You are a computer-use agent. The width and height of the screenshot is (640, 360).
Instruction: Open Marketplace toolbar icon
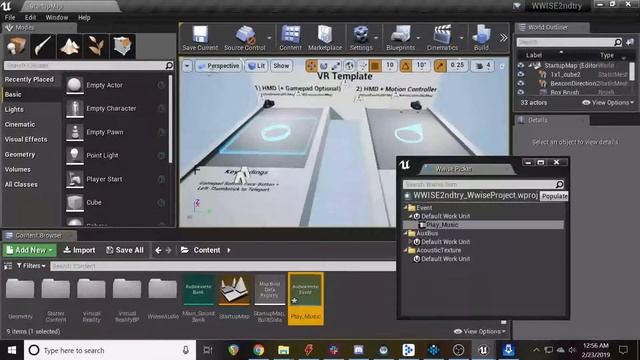(325, 38)
